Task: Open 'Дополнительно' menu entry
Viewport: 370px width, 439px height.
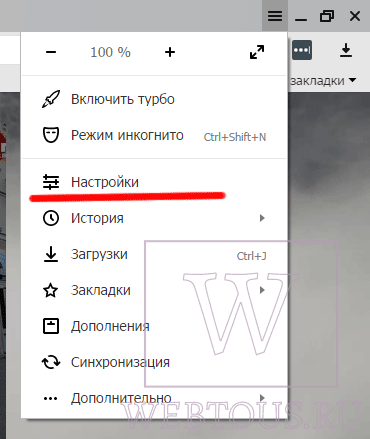Action: click(x=121, y=398)
